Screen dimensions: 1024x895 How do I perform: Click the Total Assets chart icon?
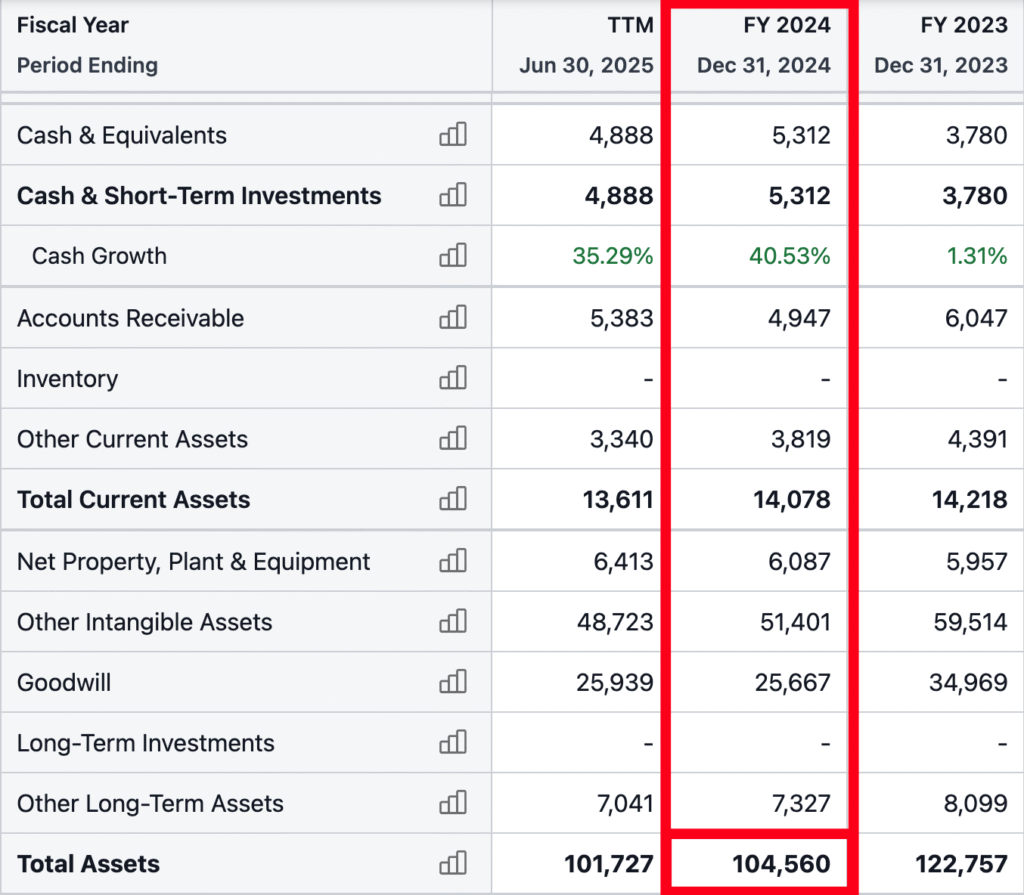click(x=453, y=864)
